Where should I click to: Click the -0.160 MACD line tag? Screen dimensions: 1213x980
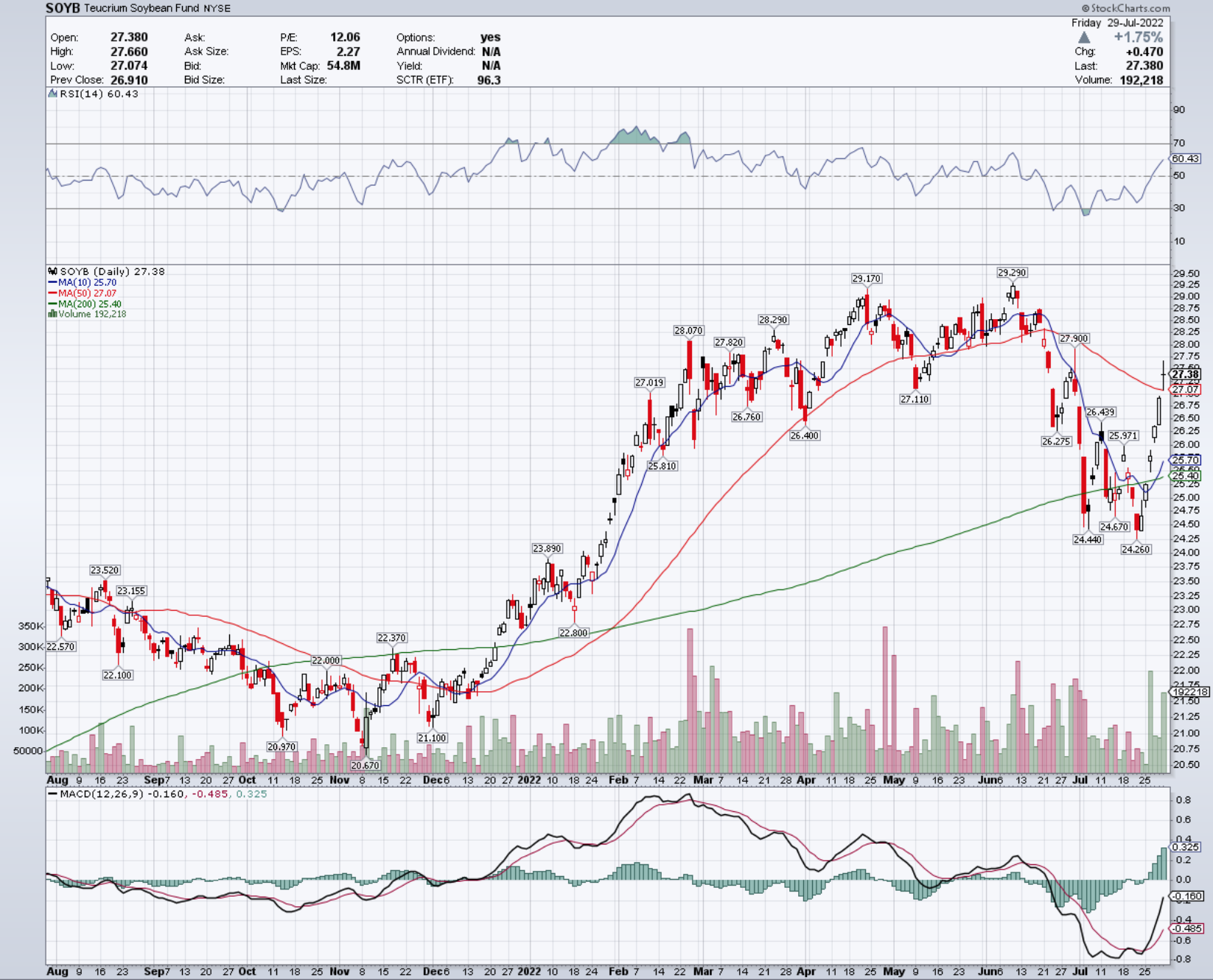1187,897
